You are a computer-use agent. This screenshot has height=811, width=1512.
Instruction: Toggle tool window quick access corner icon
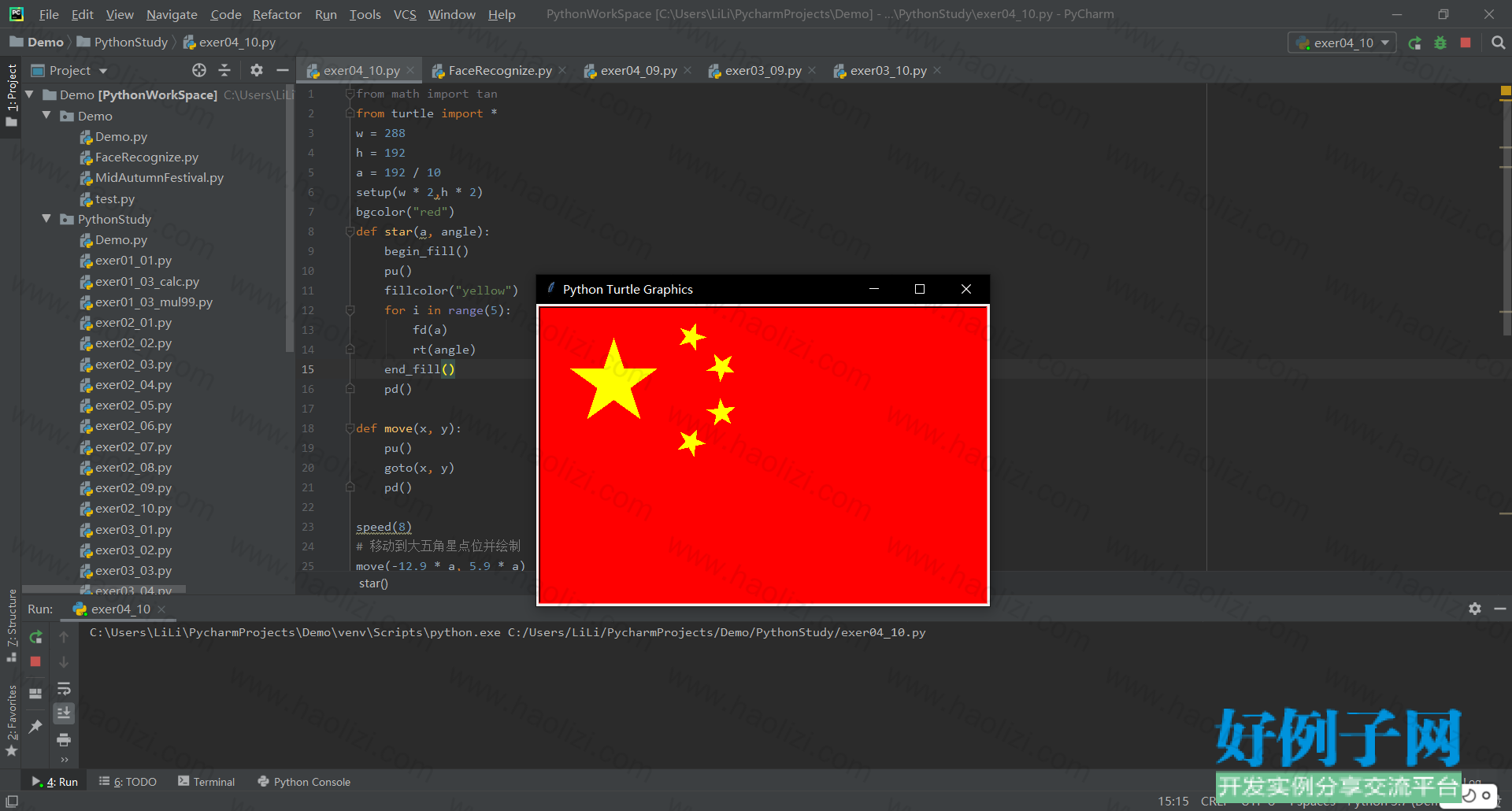coord(12,801)
